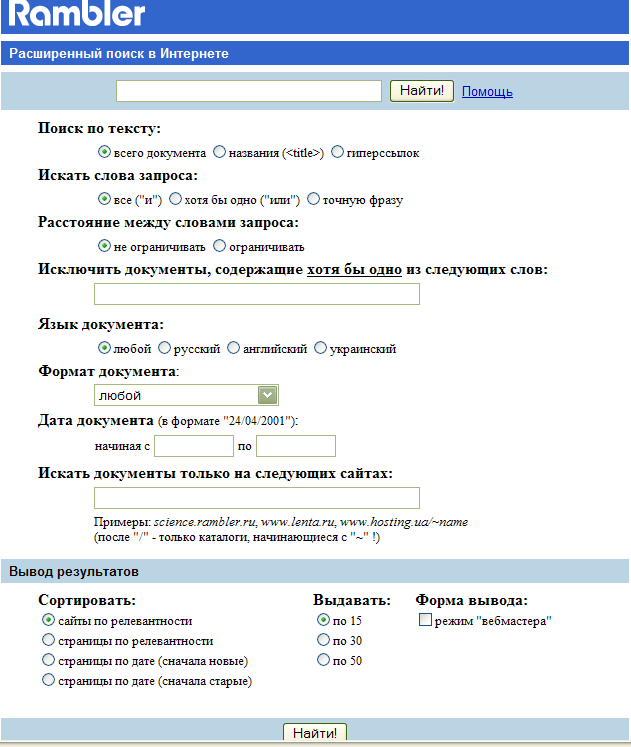
Task: Select 'по 30' results per page
Action: tap(323, 640)
